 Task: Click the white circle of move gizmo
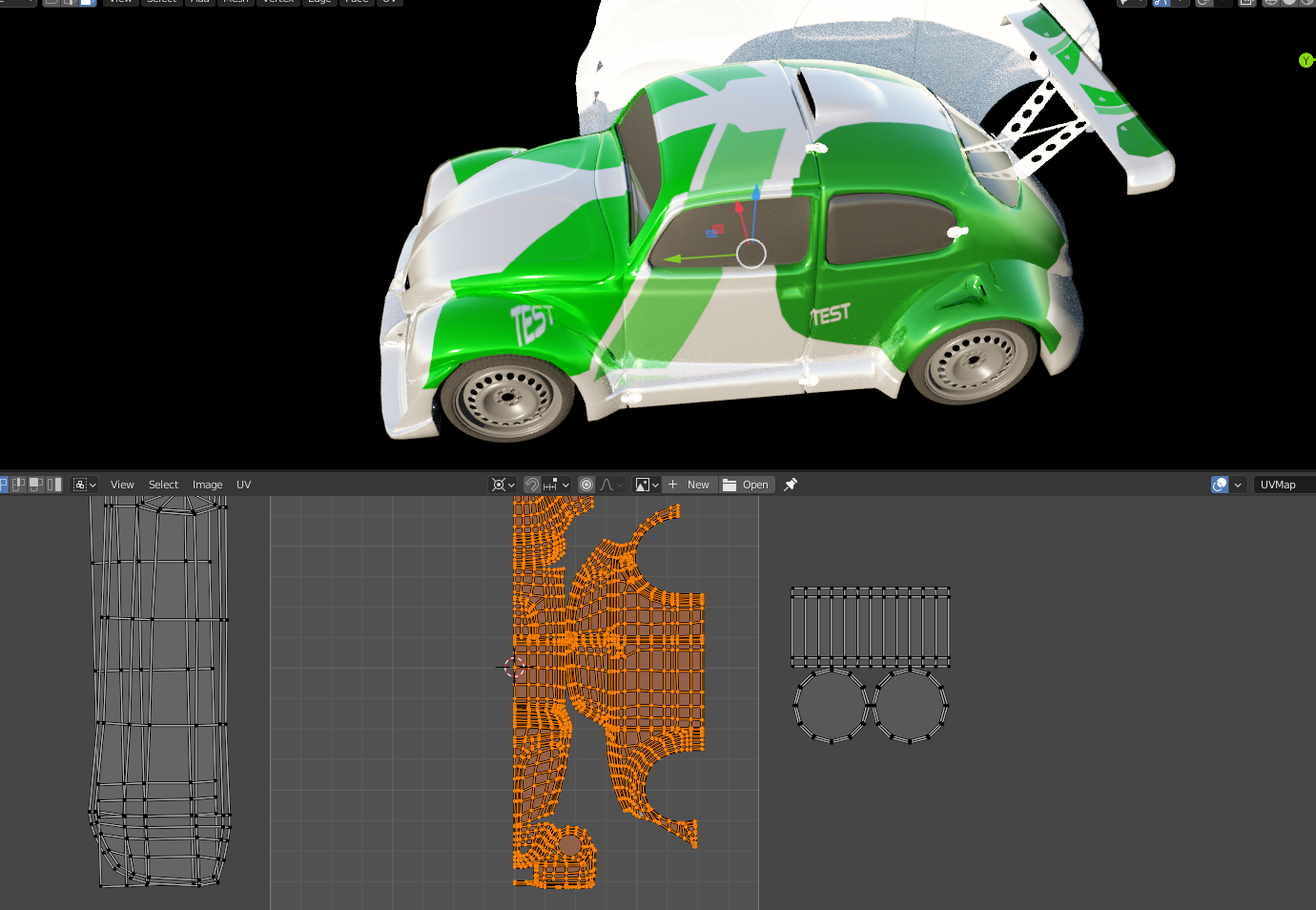751,254
